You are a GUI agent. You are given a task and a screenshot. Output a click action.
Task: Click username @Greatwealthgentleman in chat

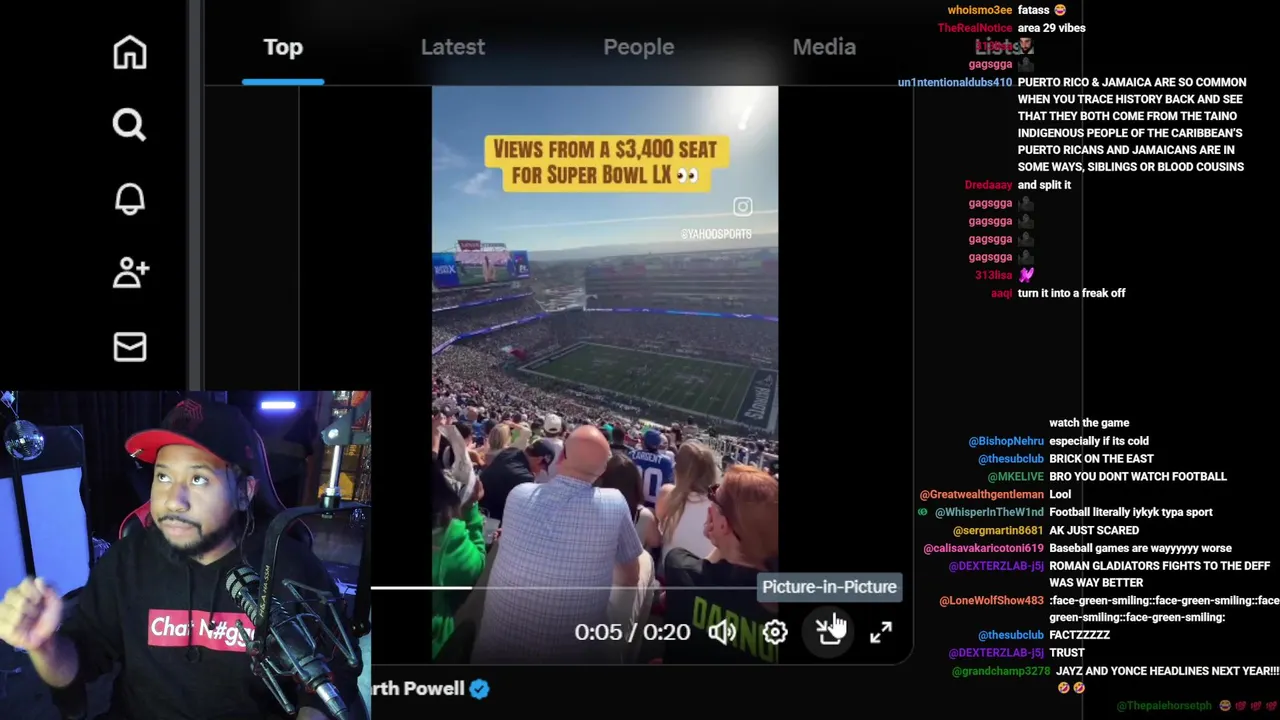pyautogui.click(x=982, y=494)
